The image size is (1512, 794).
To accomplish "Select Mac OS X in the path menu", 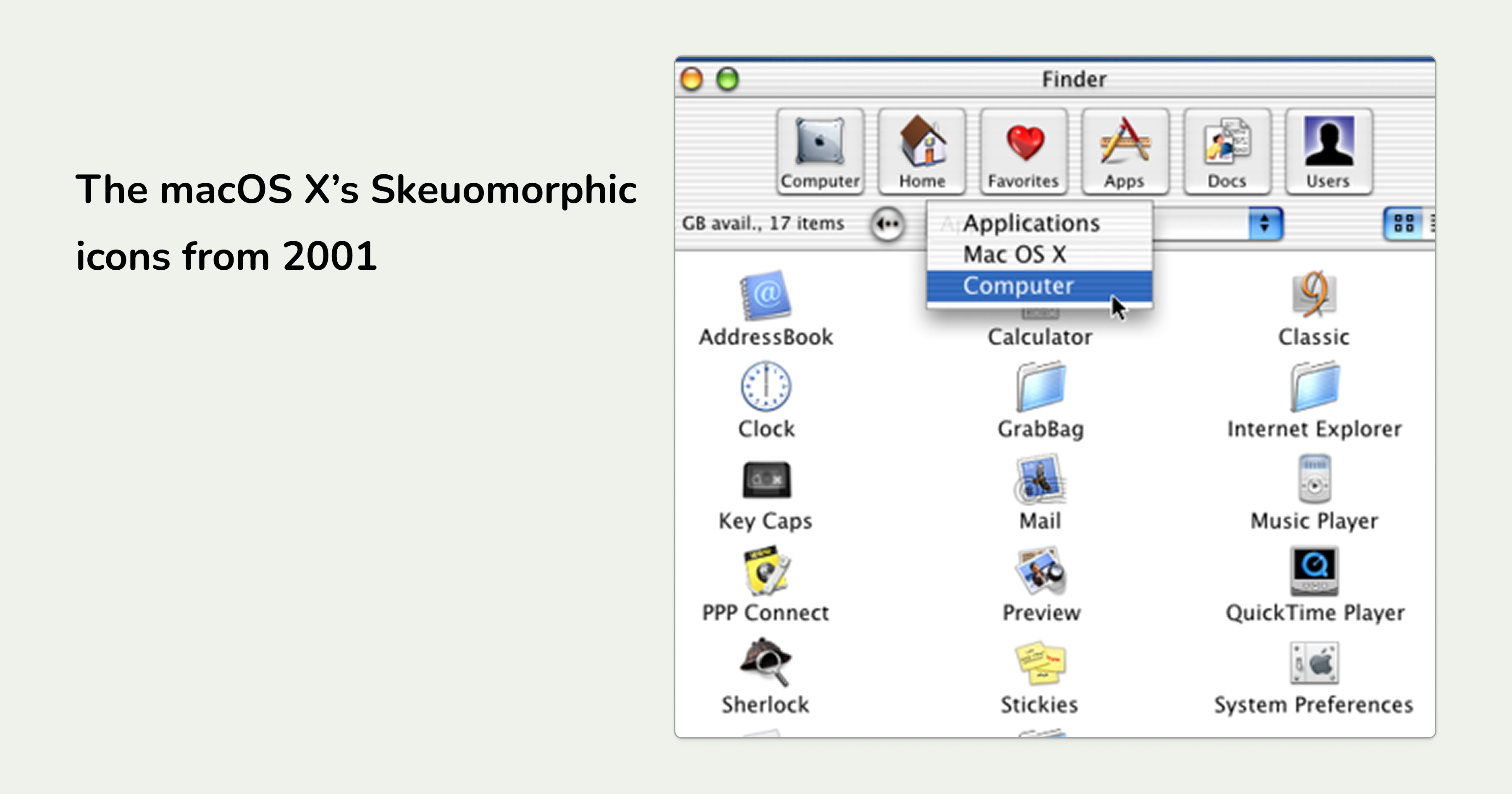I will (x=1014, y=255).
